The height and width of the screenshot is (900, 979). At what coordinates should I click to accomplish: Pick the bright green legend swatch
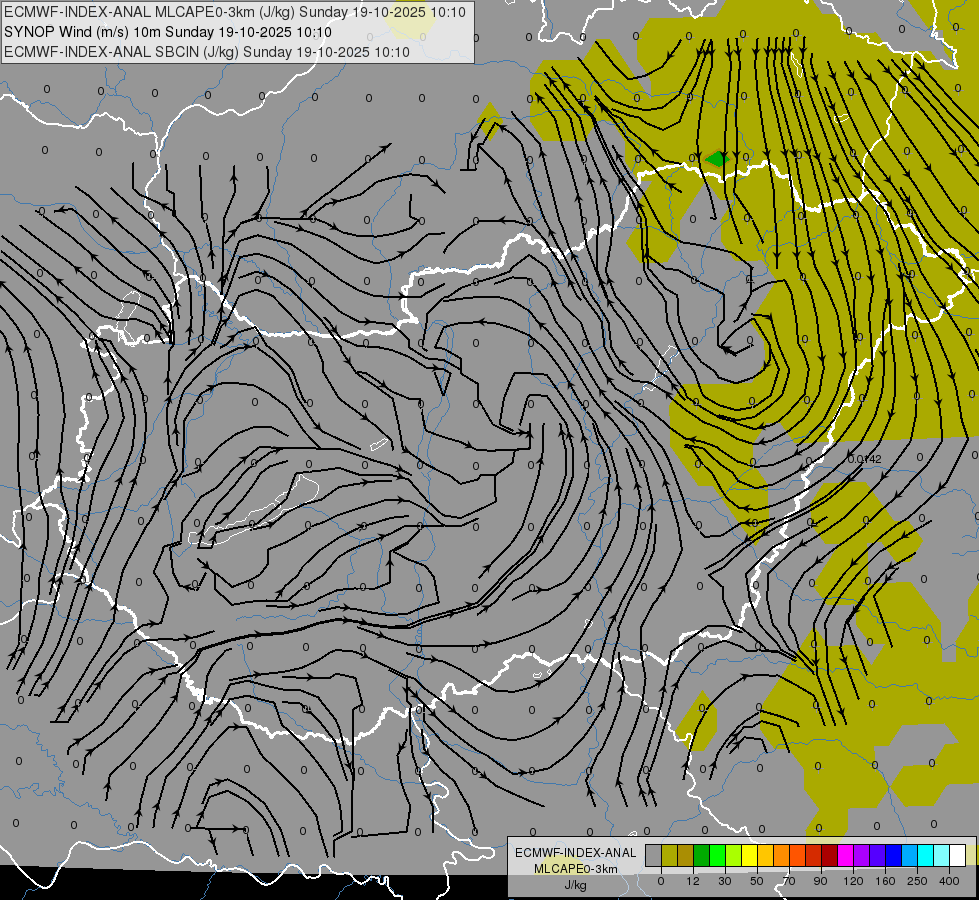pos(718,855)
